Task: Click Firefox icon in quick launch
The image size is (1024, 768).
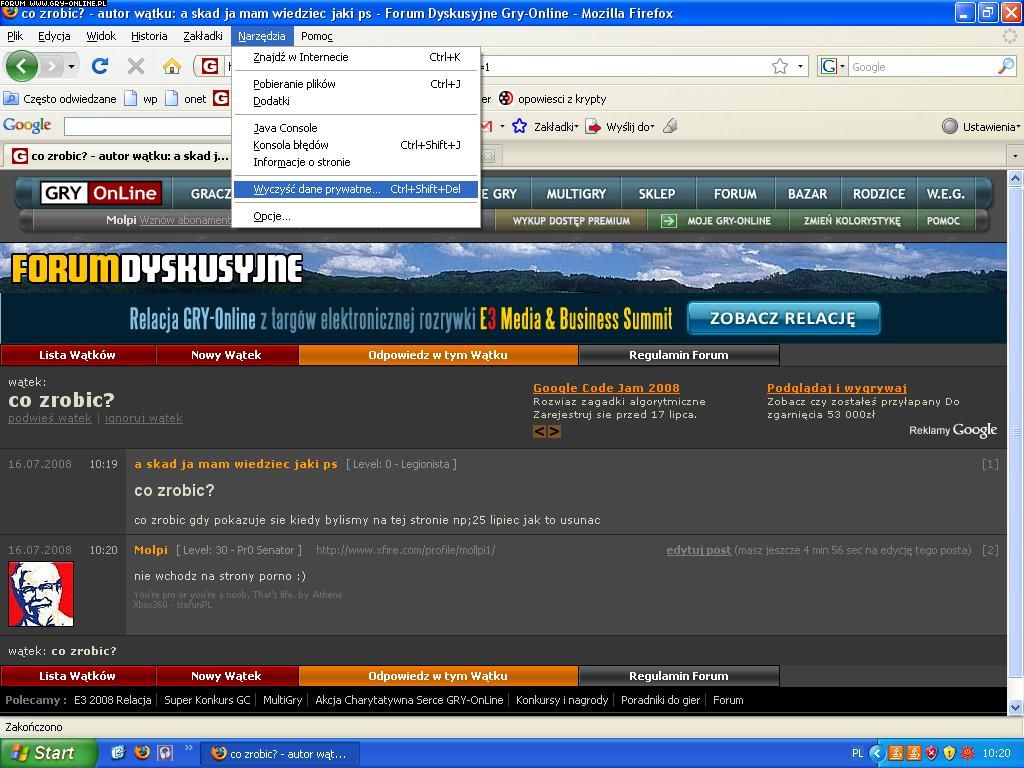Action: (x=142, y=753)
